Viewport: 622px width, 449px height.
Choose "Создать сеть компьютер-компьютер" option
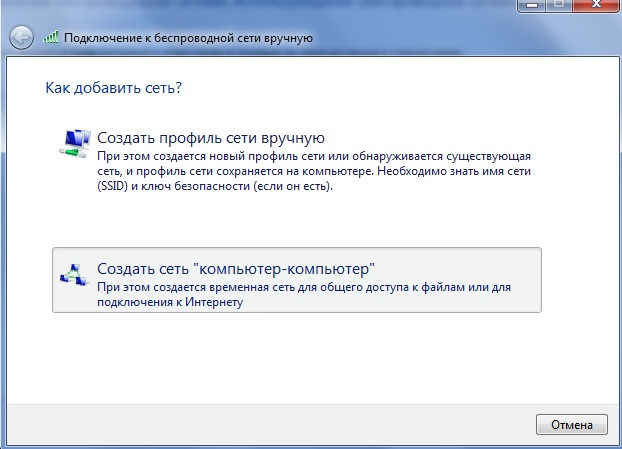point(297,280)
